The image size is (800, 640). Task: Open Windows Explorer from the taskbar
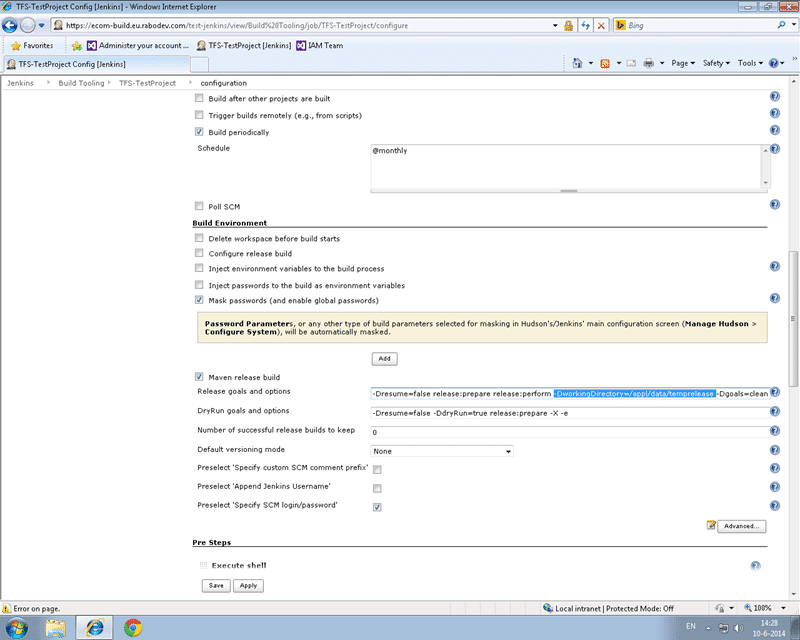56,627
